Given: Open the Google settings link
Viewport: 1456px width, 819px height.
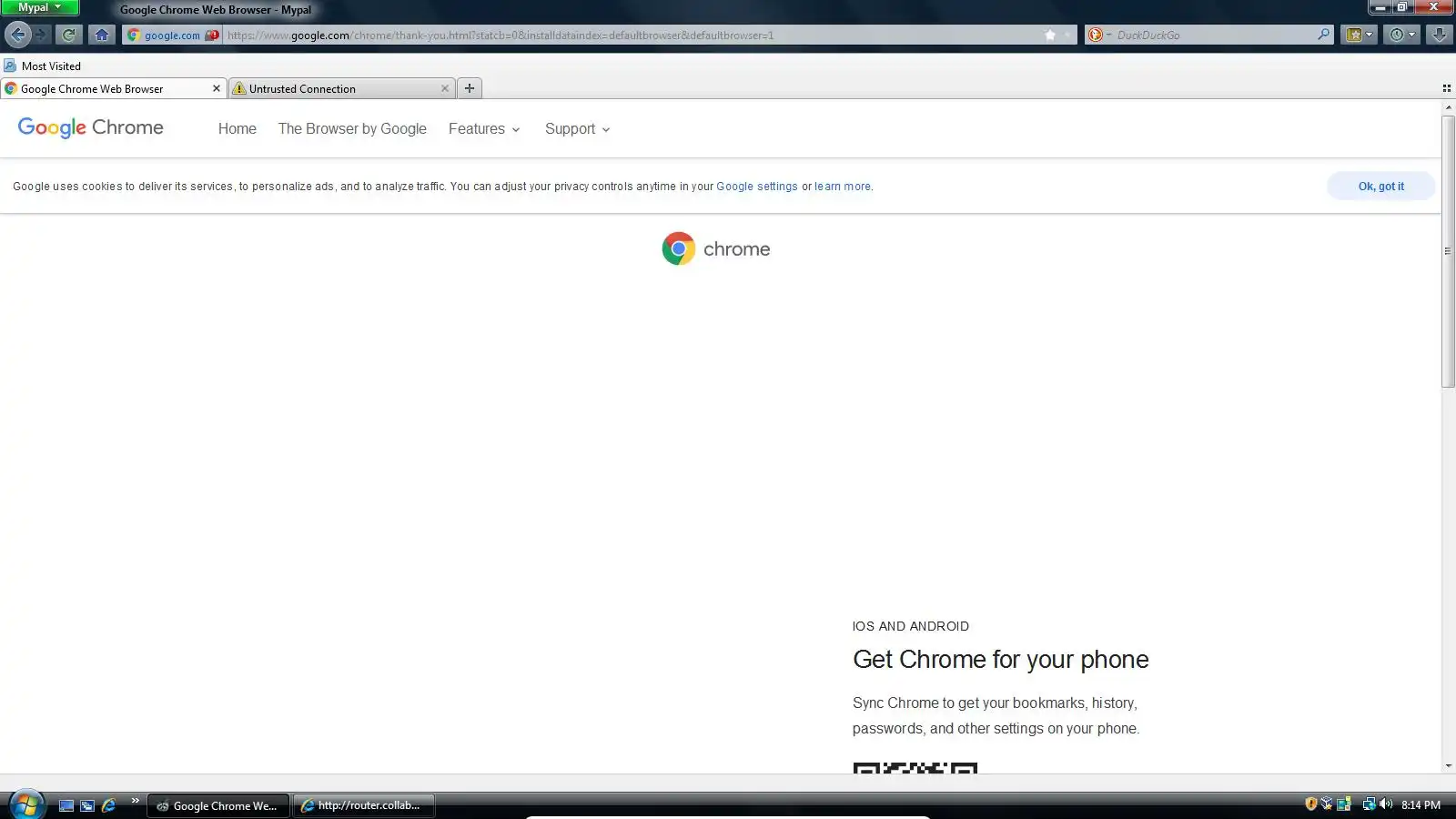Looking at the screenshot, I should click(x=757, y=187).
